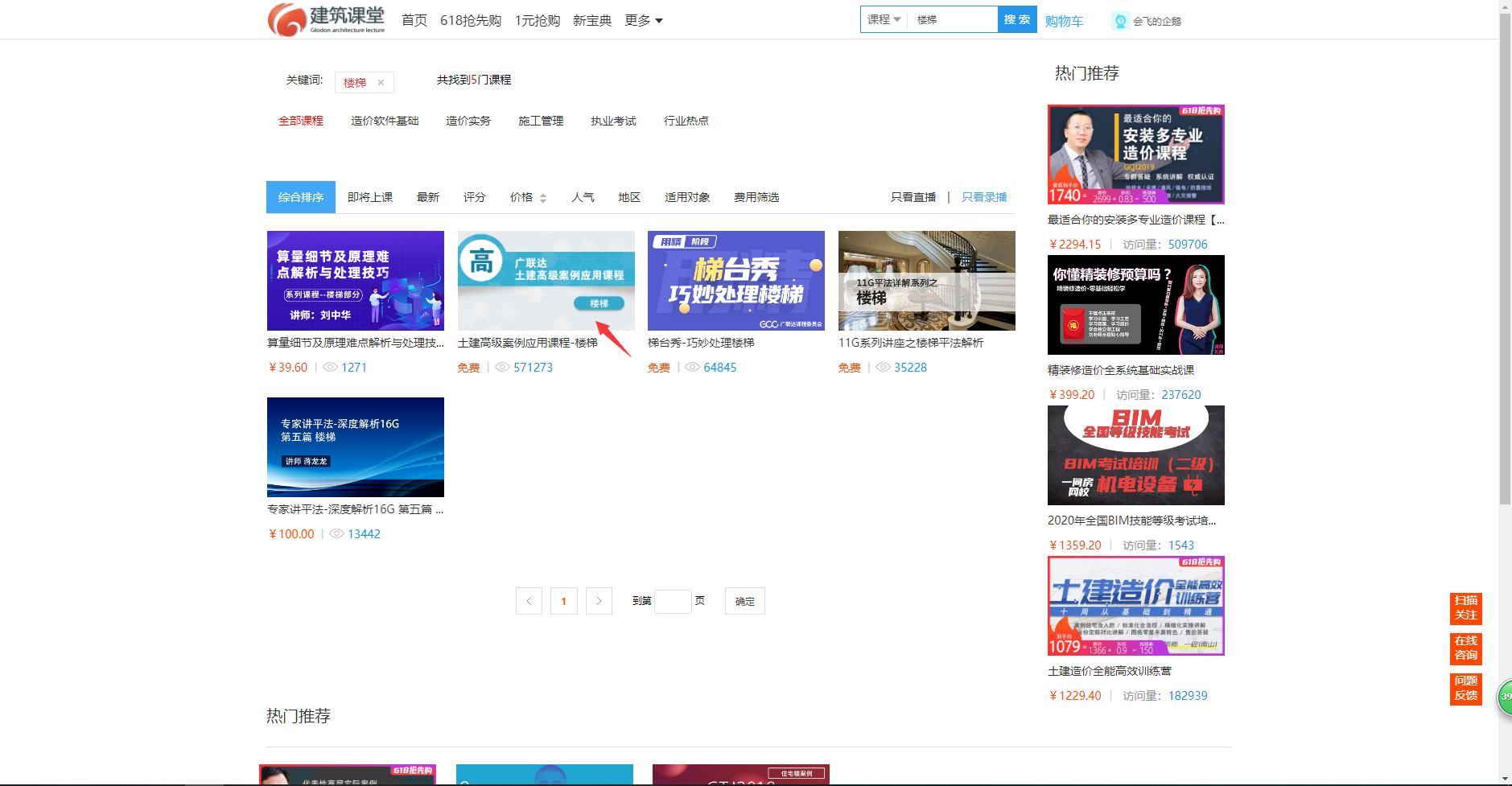Open the 购物车 link
Image resolution: width=1512 pixels, height=786 pixels.
[x=1064, y=21]
